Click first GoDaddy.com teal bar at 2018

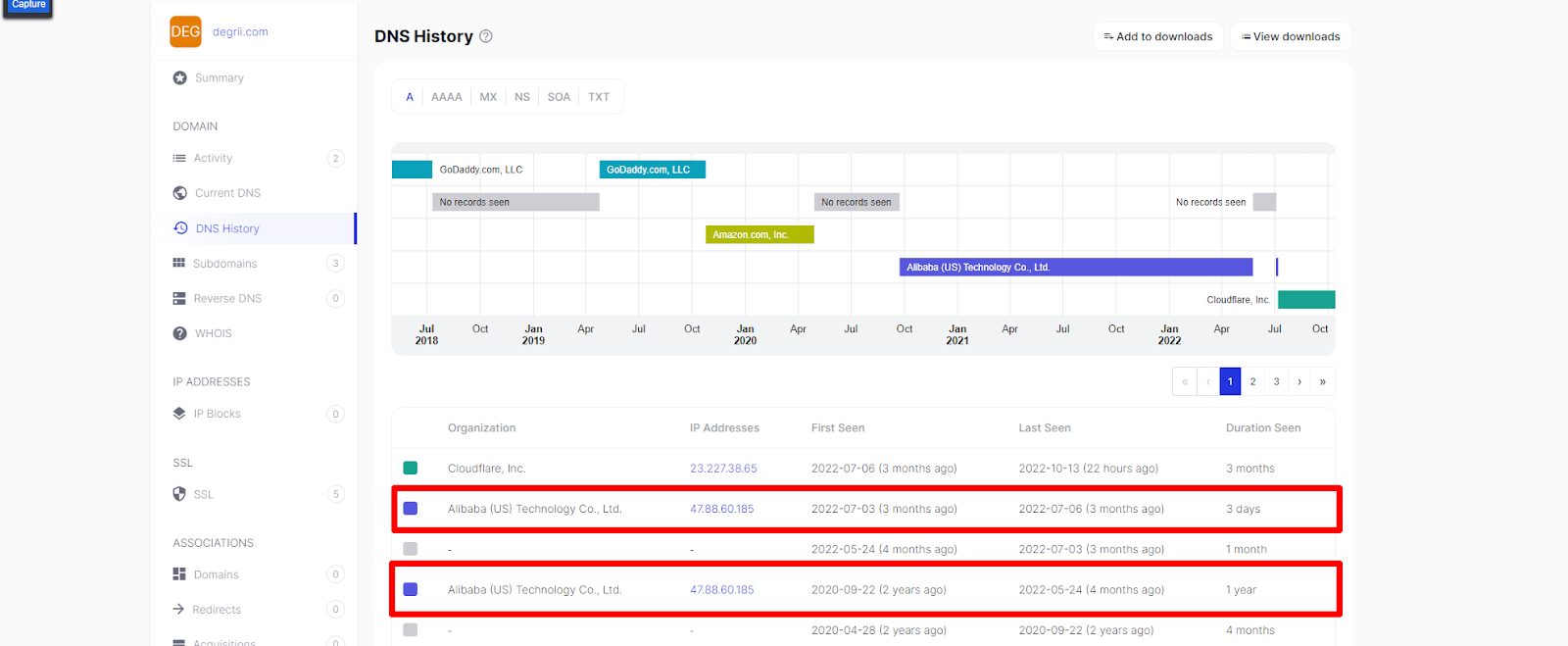(412, 170)
